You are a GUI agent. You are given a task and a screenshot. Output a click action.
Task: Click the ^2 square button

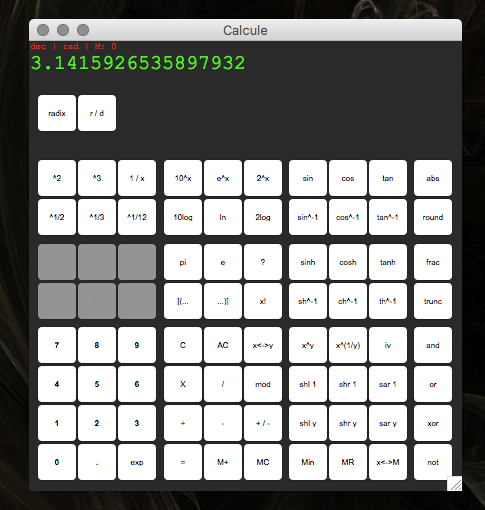pyautogui.click(x=57, y=178)
